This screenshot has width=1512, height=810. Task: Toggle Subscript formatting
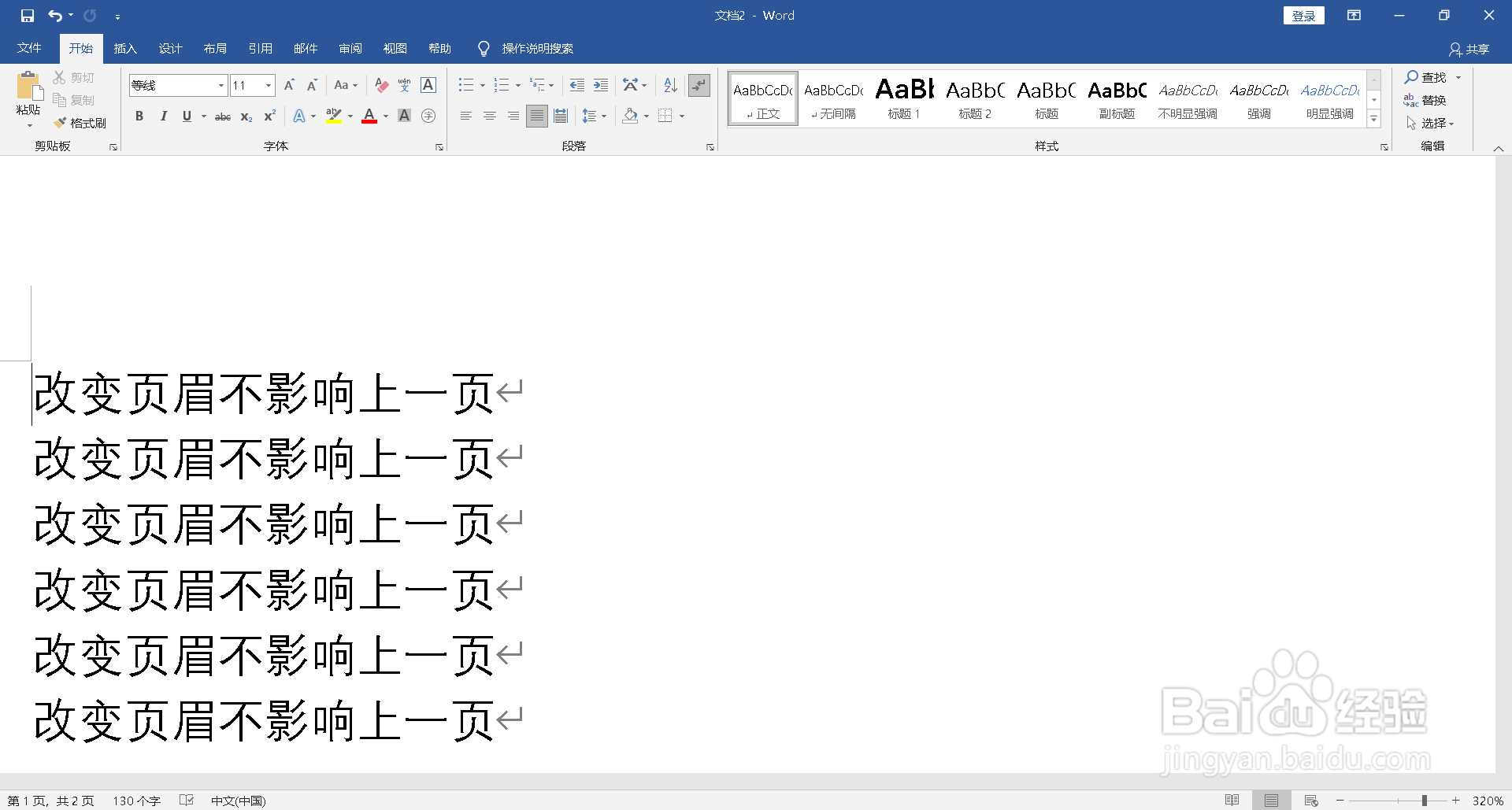[246, 116]
